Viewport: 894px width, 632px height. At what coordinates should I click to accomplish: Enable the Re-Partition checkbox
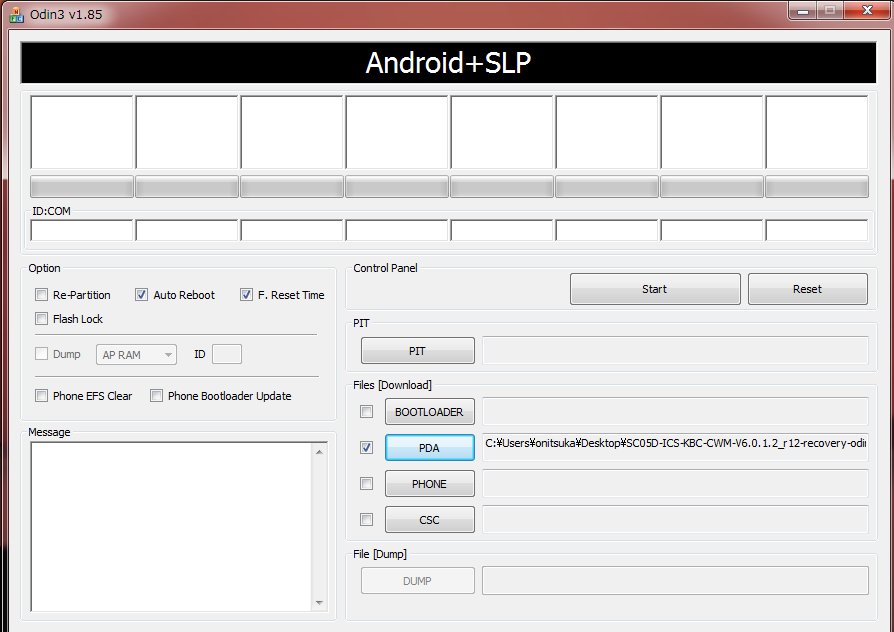(x=42, y=295)
